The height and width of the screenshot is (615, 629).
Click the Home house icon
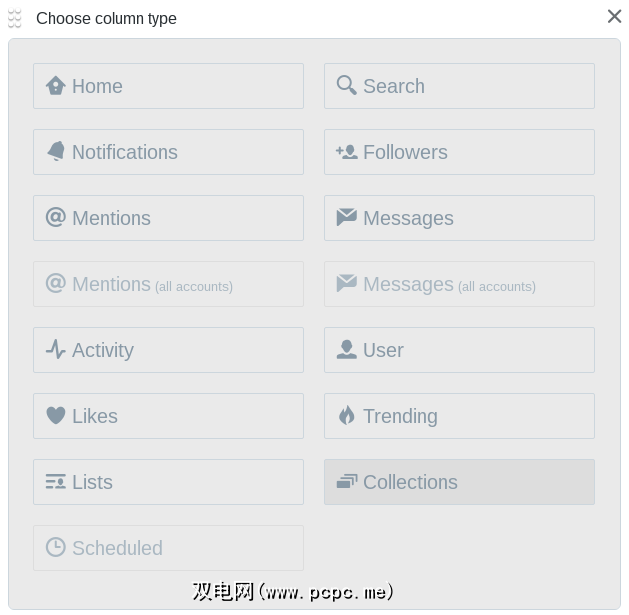tap(56, 86)
